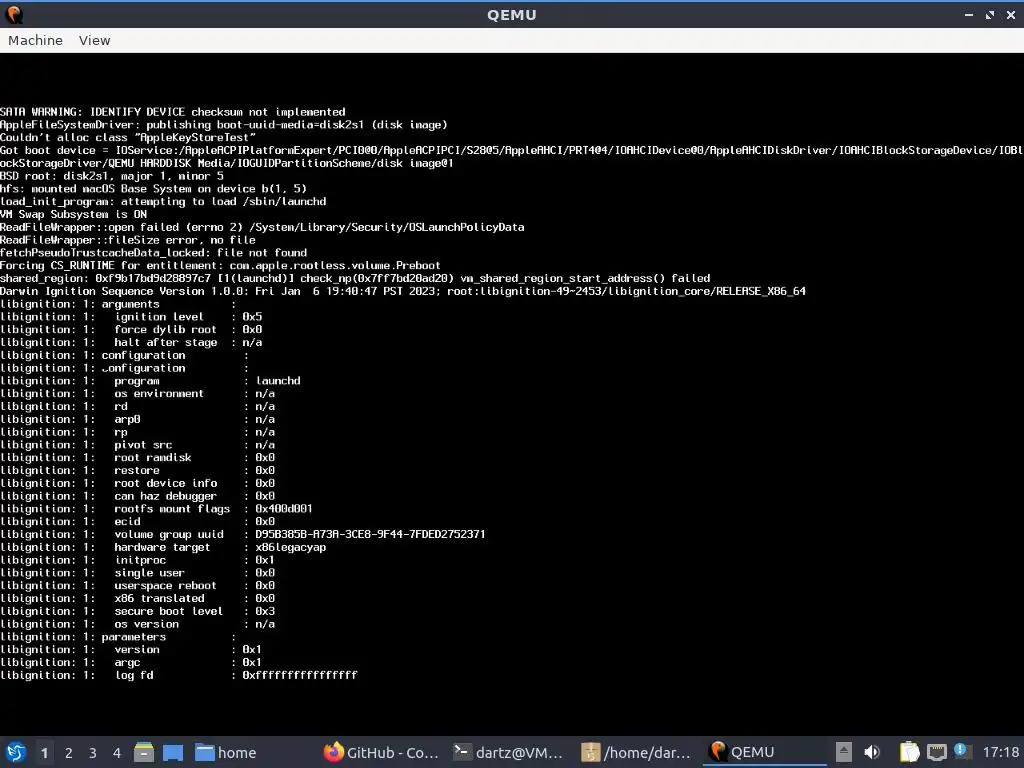Viewport: 1024px width, 768px height.
Task: Click the 'launchd' program value
Action: pyautogui.click(x=278, y=381)
